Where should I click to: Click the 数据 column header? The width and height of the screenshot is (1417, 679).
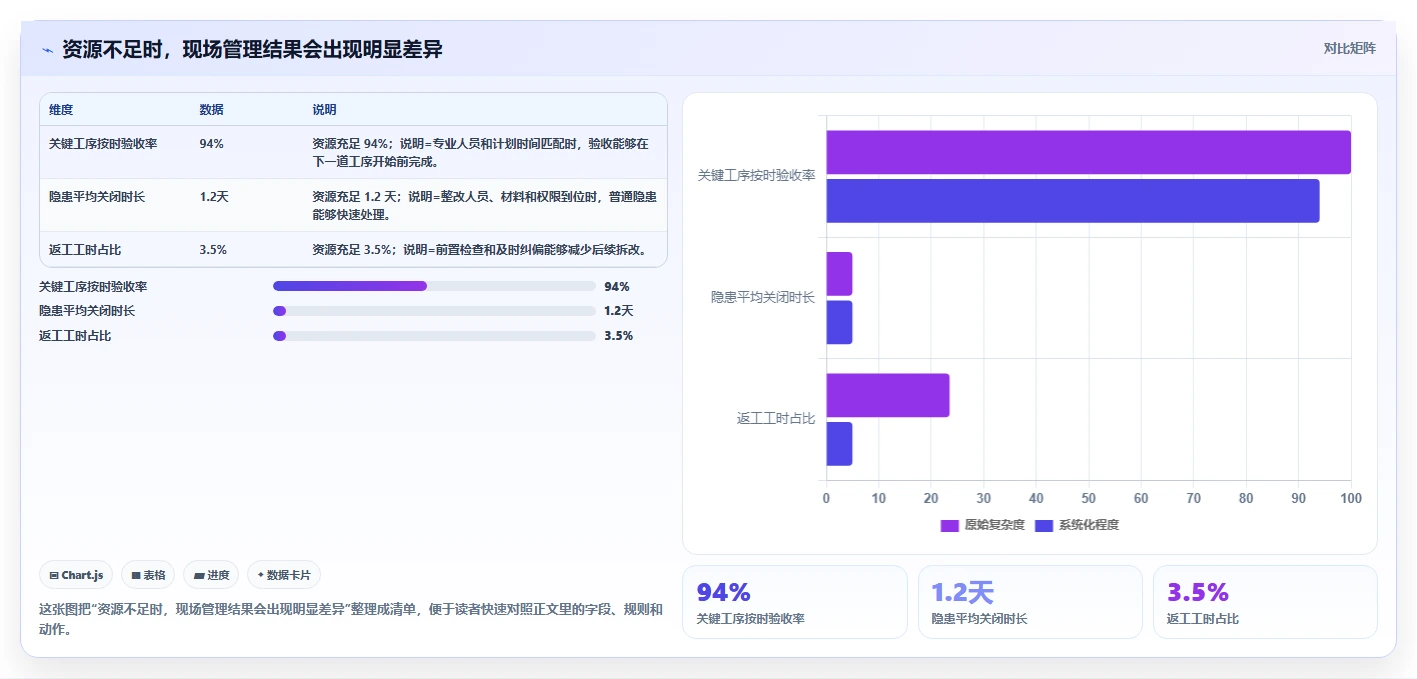(212, 110)
